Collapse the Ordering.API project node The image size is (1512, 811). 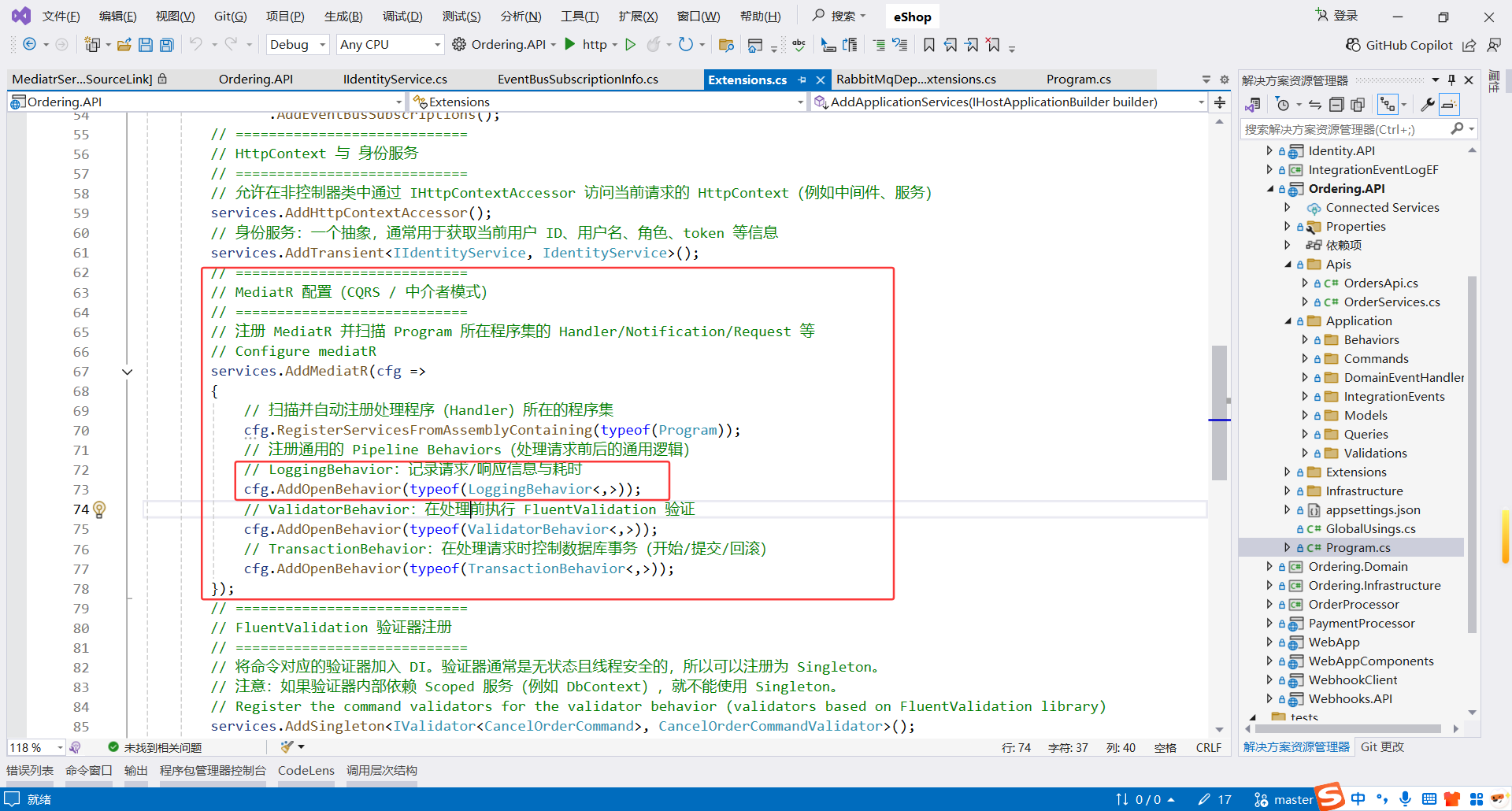(x=1271, y=188)
